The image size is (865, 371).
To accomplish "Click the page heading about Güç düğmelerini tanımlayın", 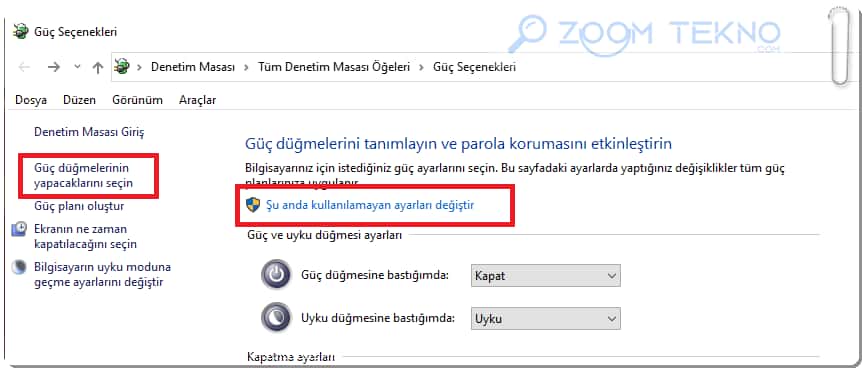I will pyautogui.click(x=458, y=144).
